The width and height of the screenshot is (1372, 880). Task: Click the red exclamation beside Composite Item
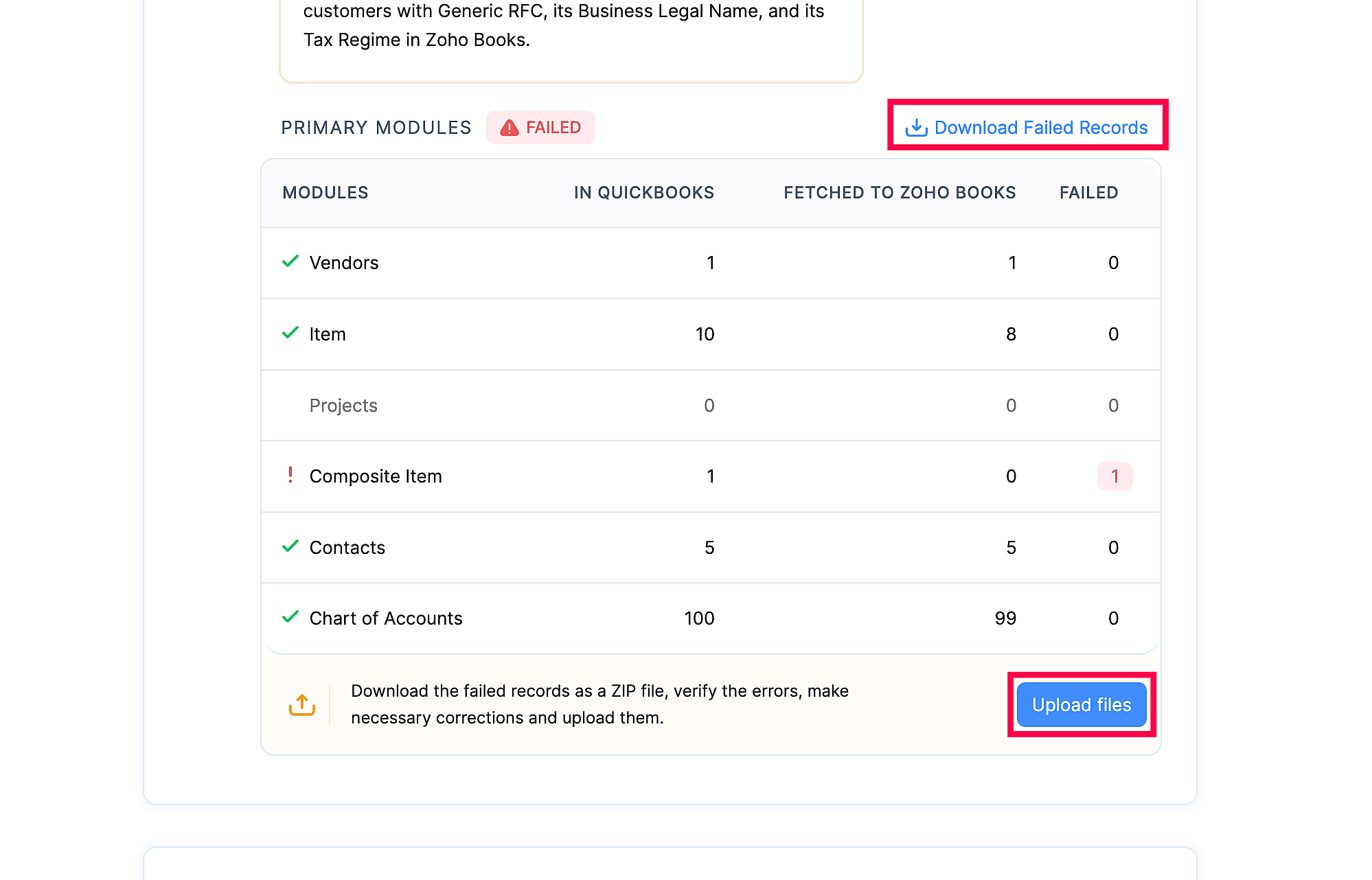click(290, 475)
